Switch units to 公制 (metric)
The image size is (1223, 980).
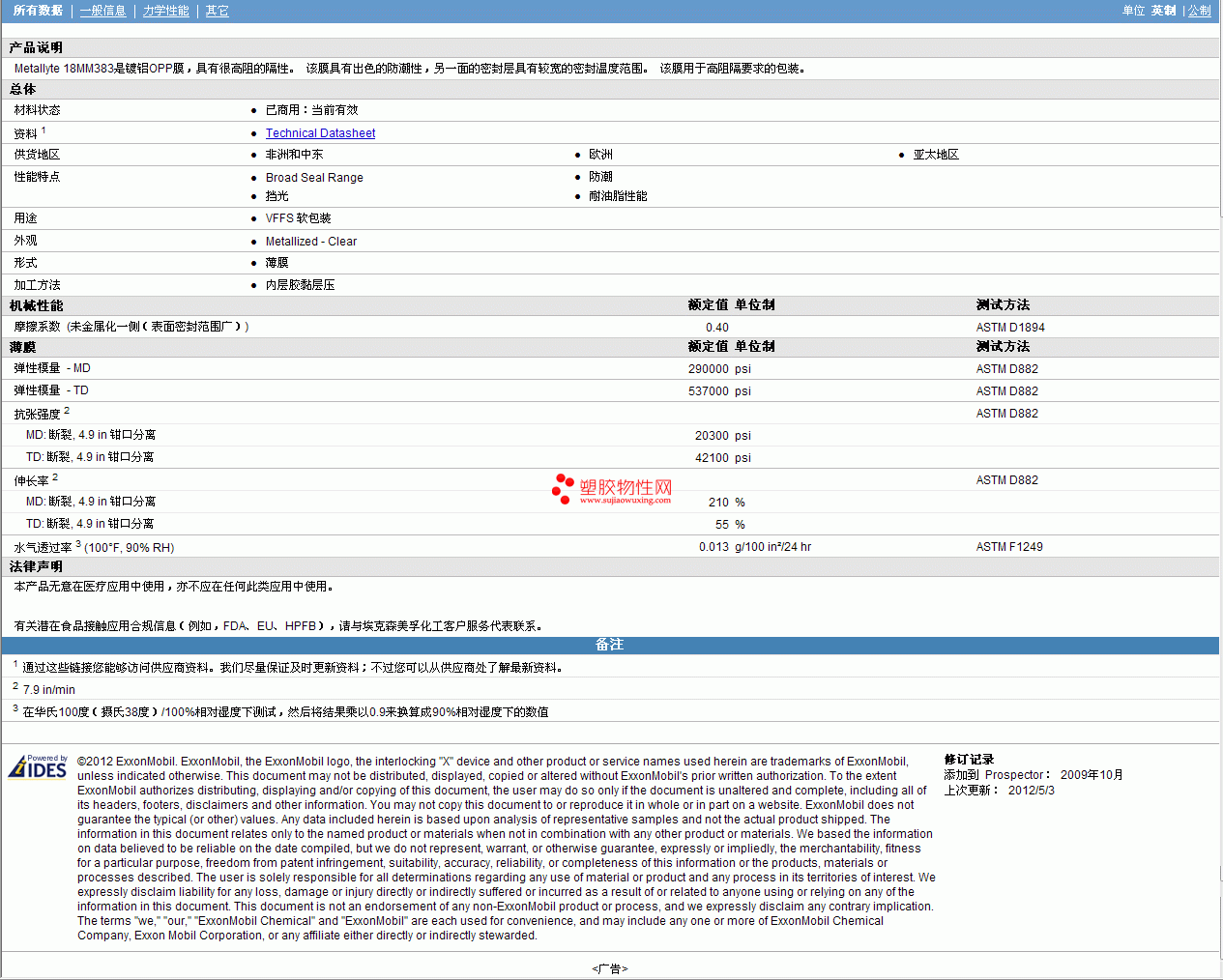tap(1199, 11)
